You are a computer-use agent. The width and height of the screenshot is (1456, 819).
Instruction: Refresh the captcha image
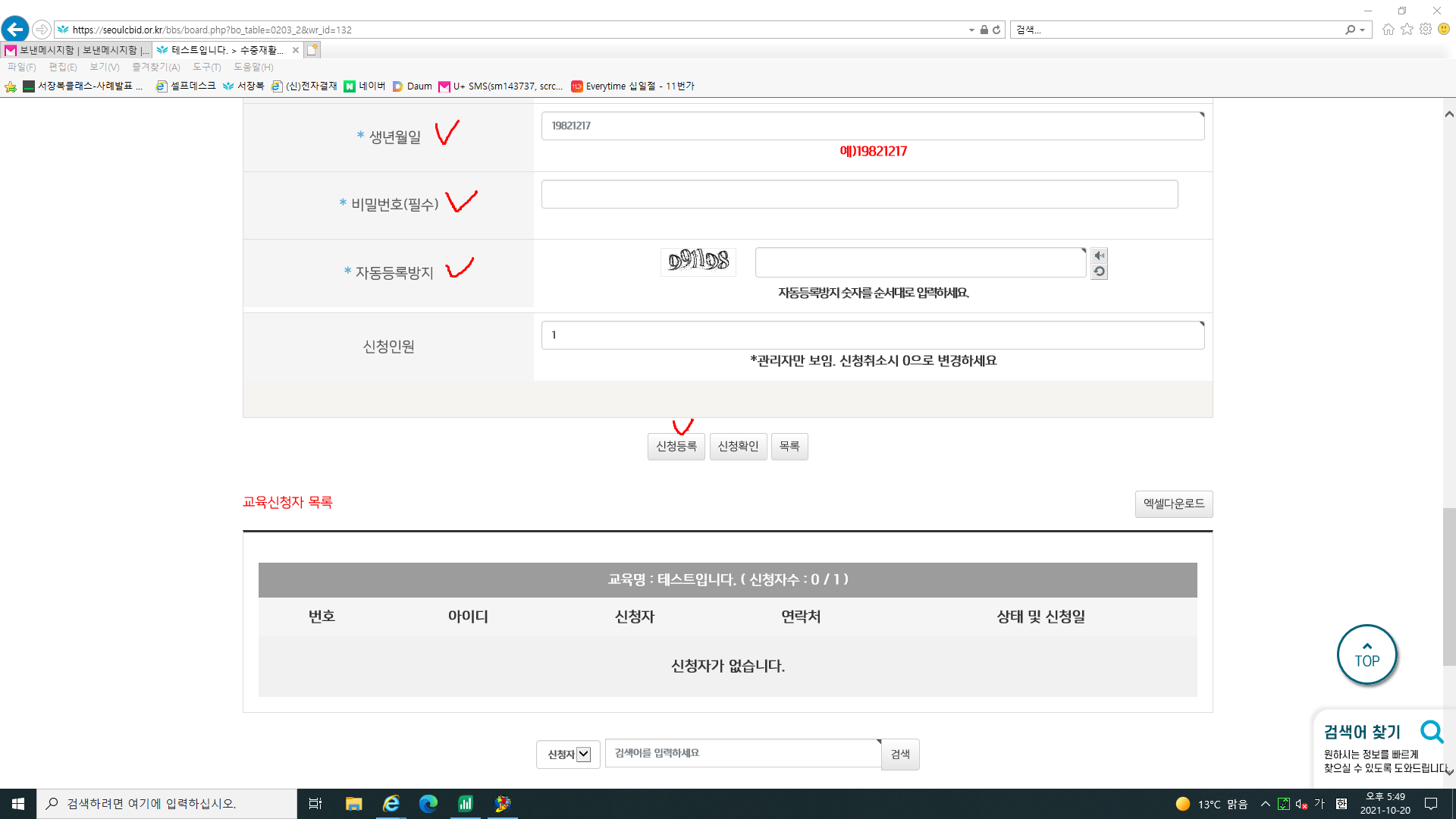coord(1099,271)
